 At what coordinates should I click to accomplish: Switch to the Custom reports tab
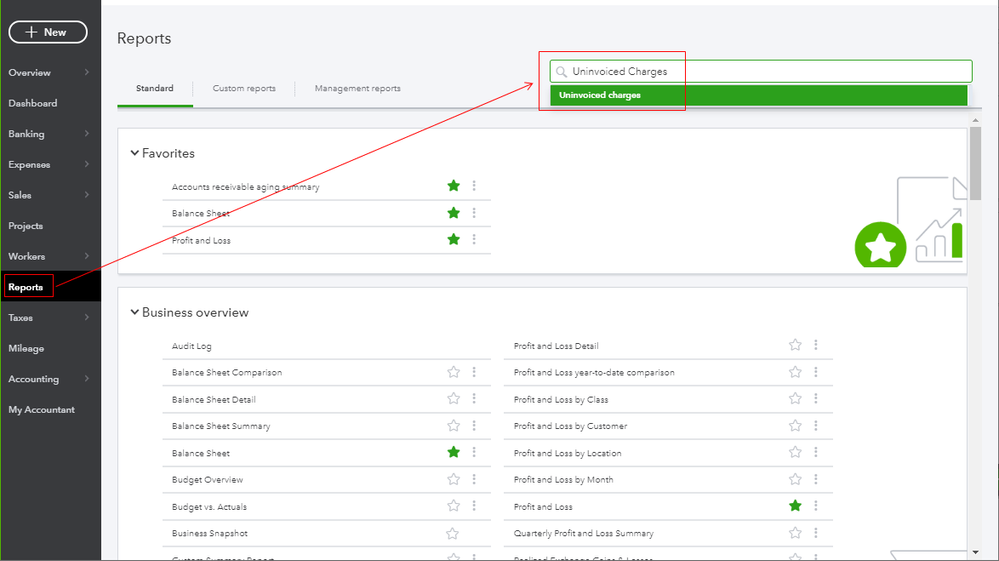point(244,89)
